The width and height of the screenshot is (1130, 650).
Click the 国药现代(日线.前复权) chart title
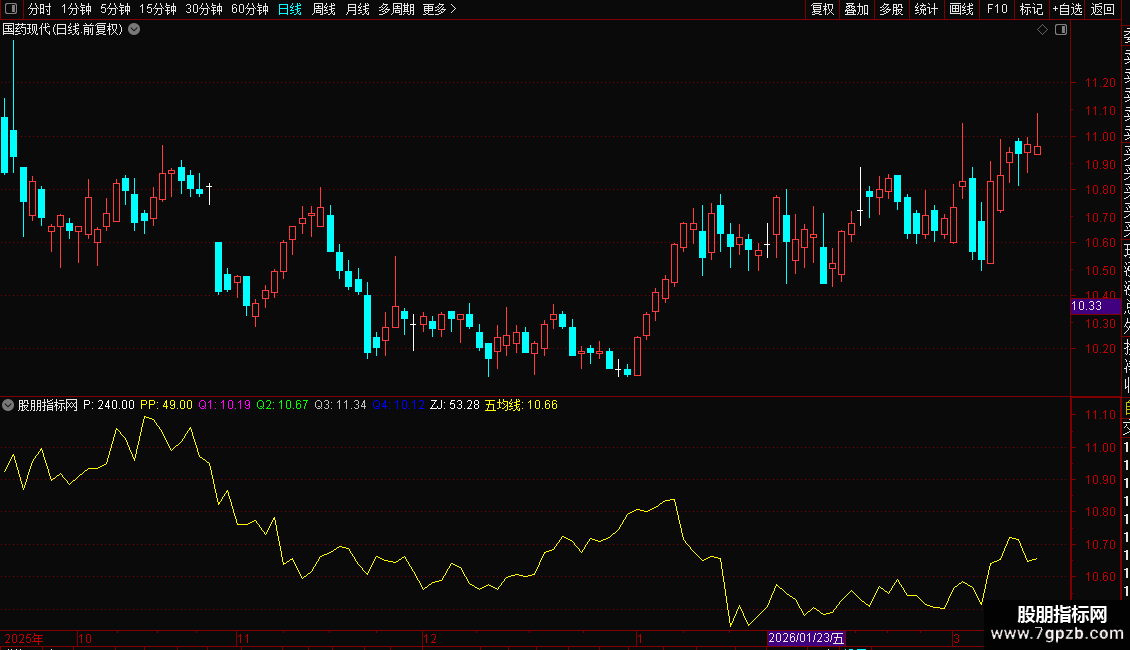[63, 30]
